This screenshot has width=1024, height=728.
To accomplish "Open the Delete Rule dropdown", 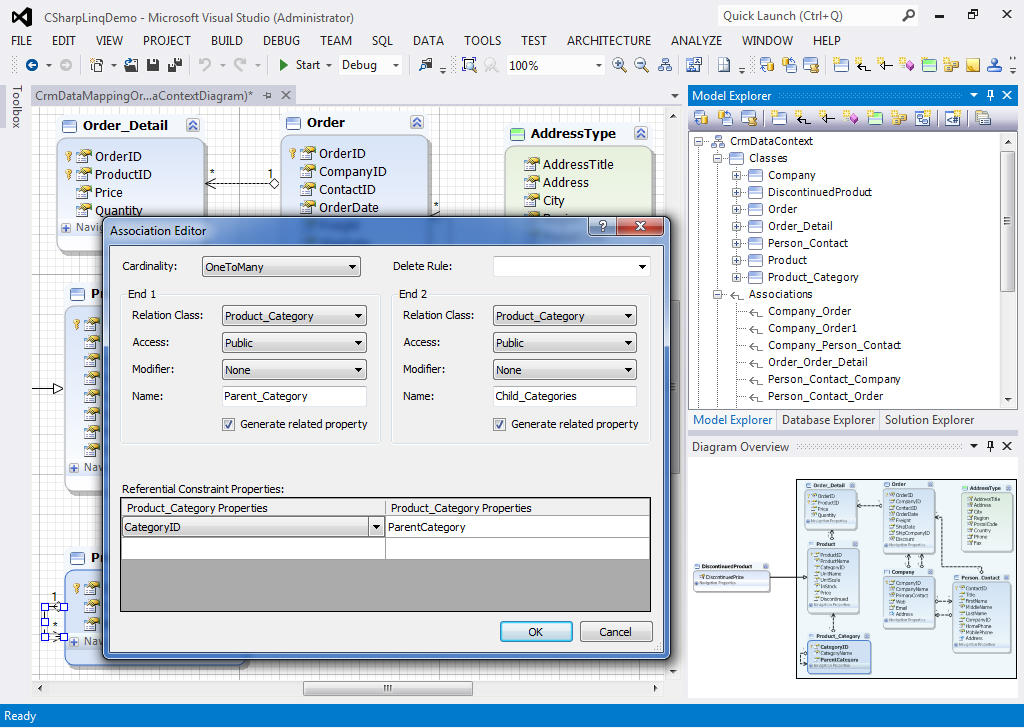I will 571,267.
